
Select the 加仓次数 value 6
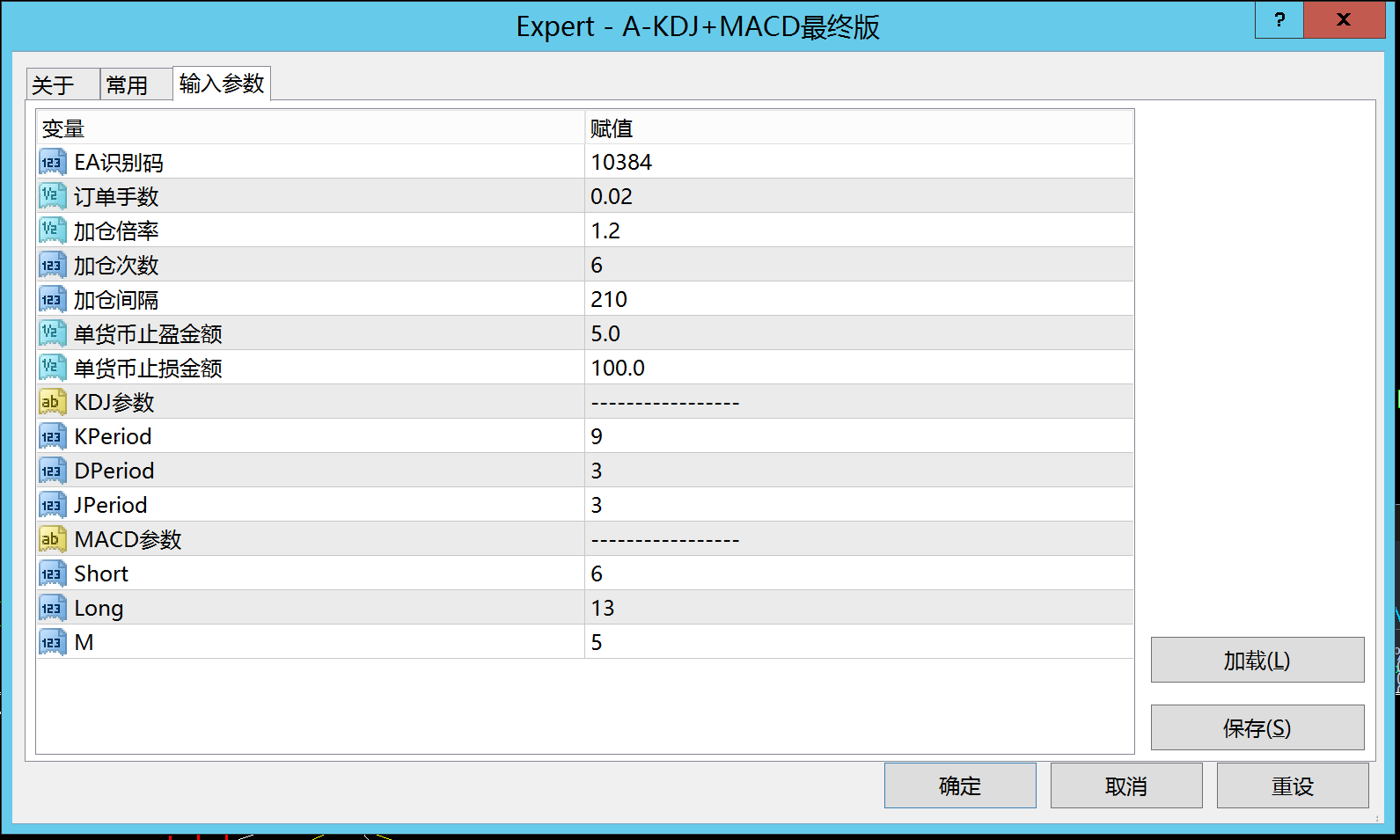597,265
